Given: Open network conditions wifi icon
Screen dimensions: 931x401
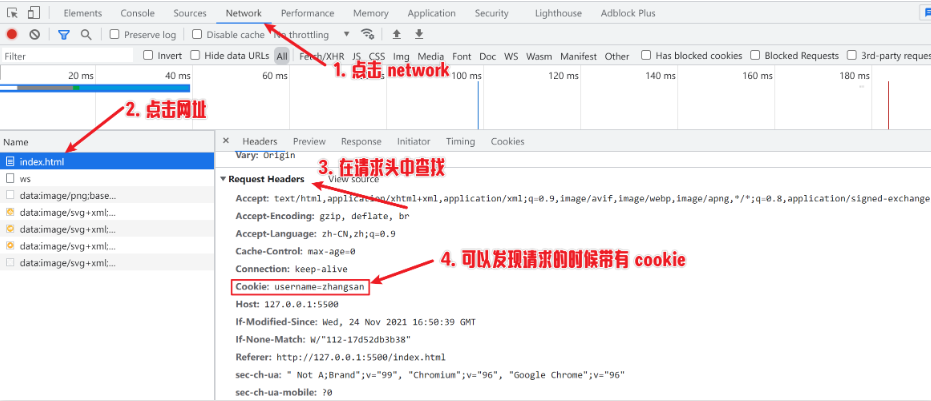Looking at the screenshot, I should tap(368, 34).
